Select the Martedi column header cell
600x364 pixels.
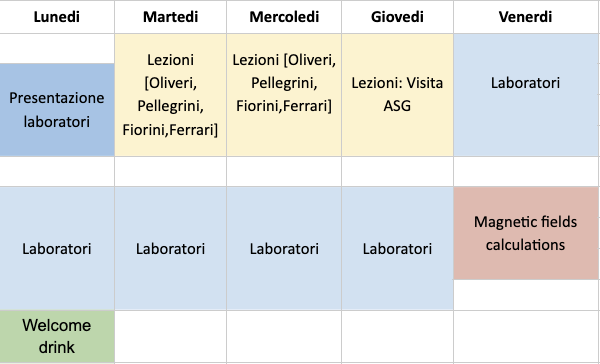click(170, 17)
